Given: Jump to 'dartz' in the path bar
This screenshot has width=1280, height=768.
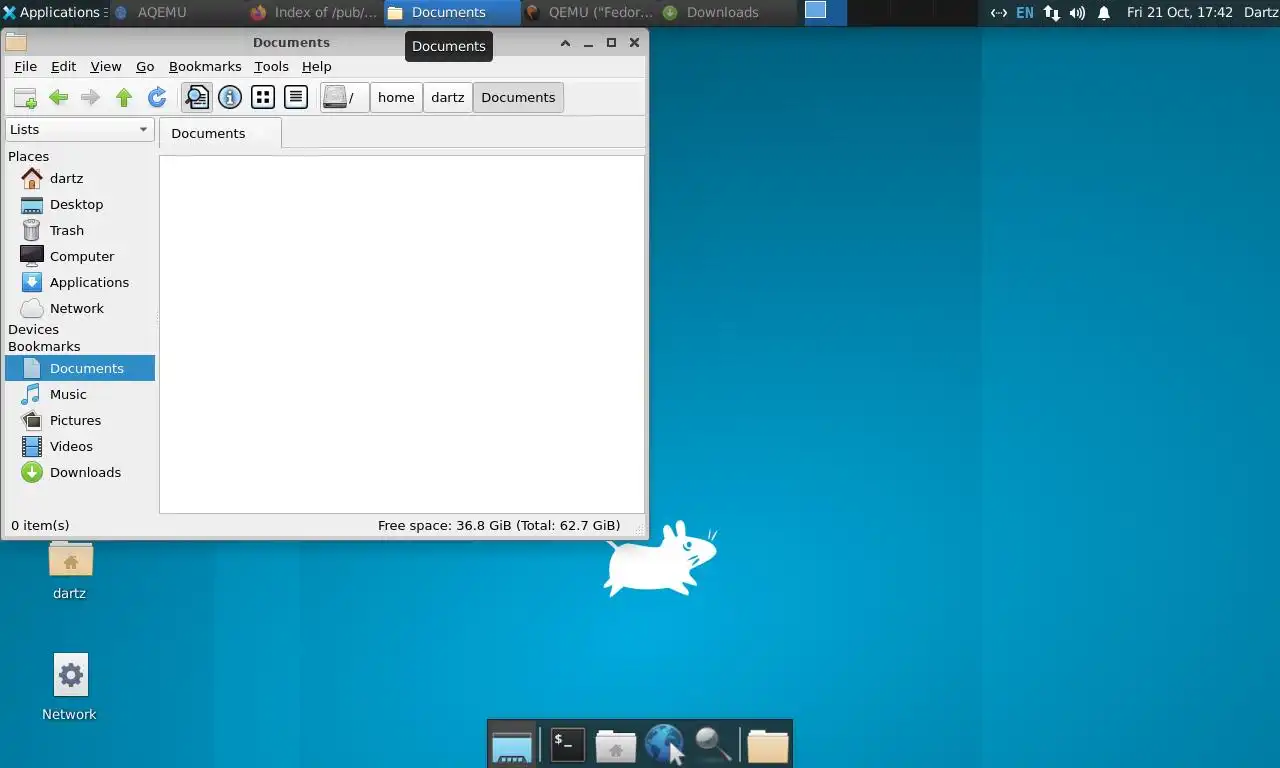Looking at the screenshot, I should tap(448, 97).
